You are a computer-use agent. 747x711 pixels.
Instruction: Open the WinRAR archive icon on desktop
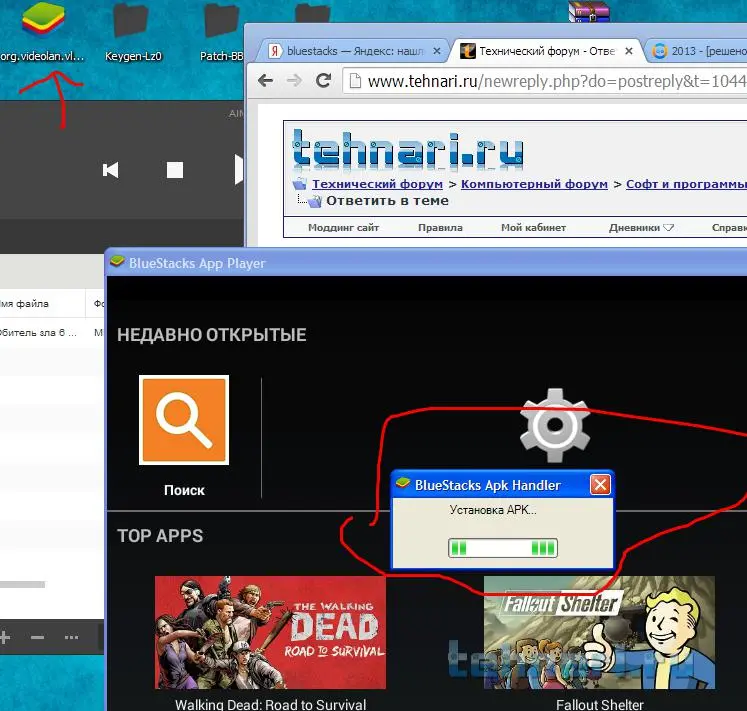pos(589,11)
